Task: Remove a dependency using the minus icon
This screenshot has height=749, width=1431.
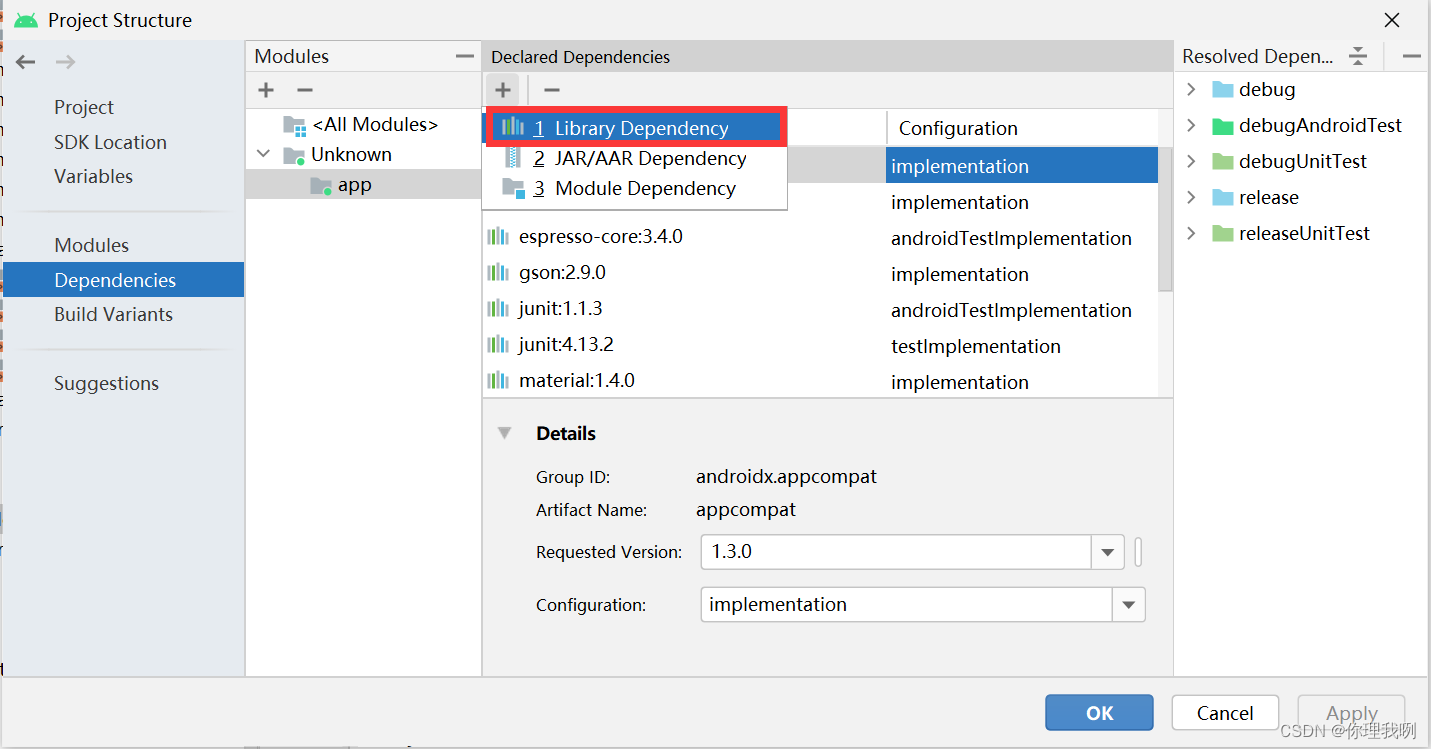Action: click(x=551, y=90)
